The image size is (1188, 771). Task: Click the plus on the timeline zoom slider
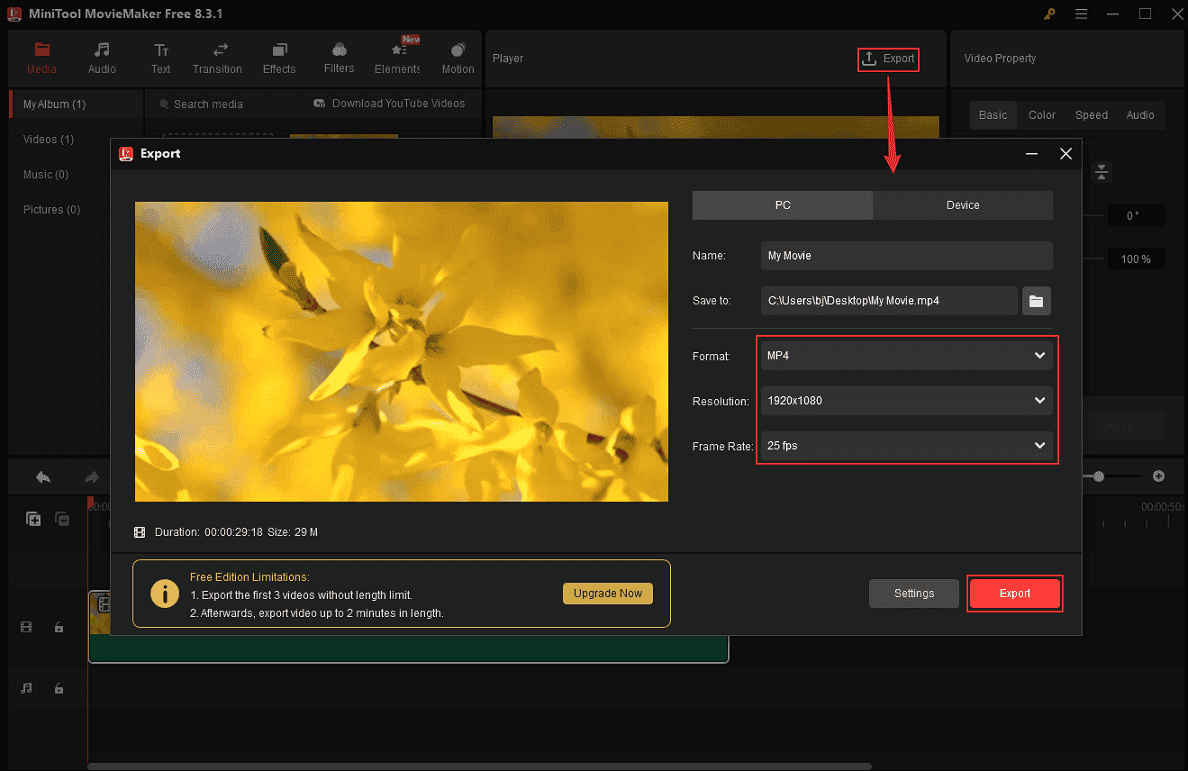pos(1160,477)
